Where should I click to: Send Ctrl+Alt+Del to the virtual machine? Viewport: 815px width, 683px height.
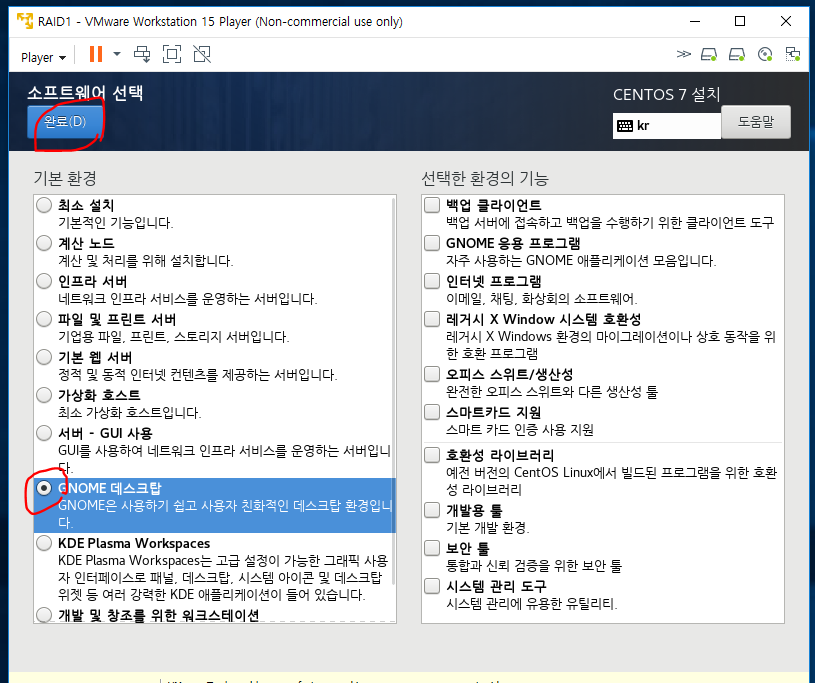click(142, 54)
